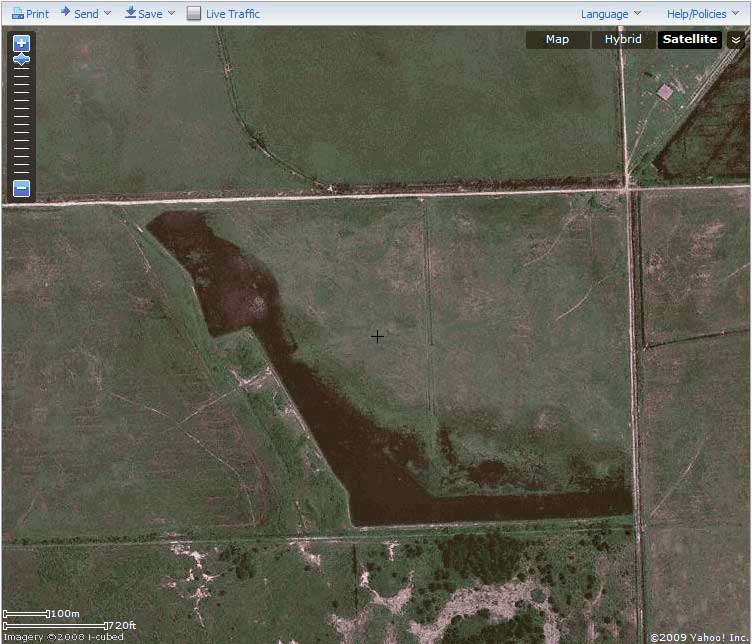The width and height of the screenshot is (752, 644).
Task: Click the 720ft scale bar
Action: [55, 625]
